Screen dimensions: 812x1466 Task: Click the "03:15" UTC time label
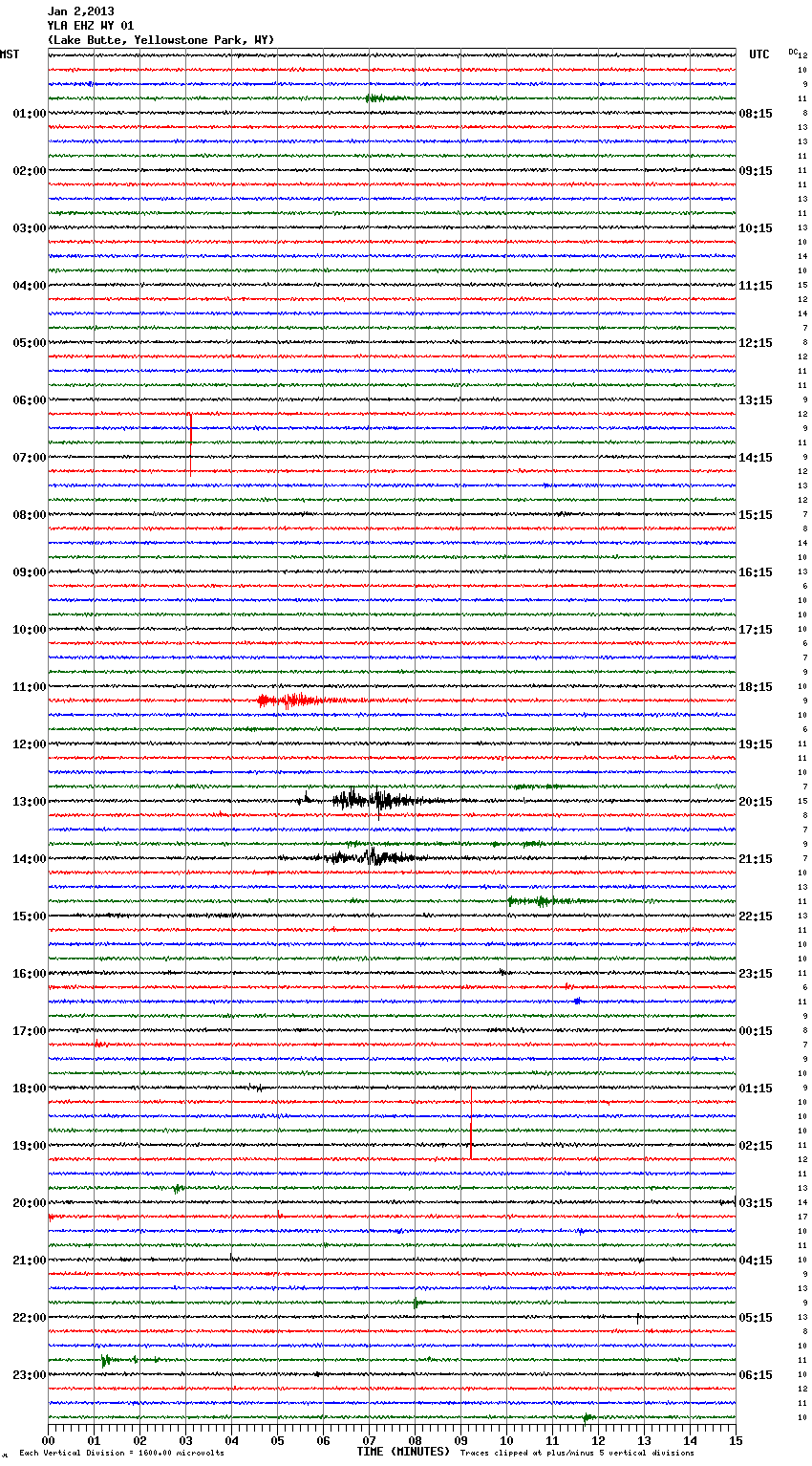point(756,1203)
